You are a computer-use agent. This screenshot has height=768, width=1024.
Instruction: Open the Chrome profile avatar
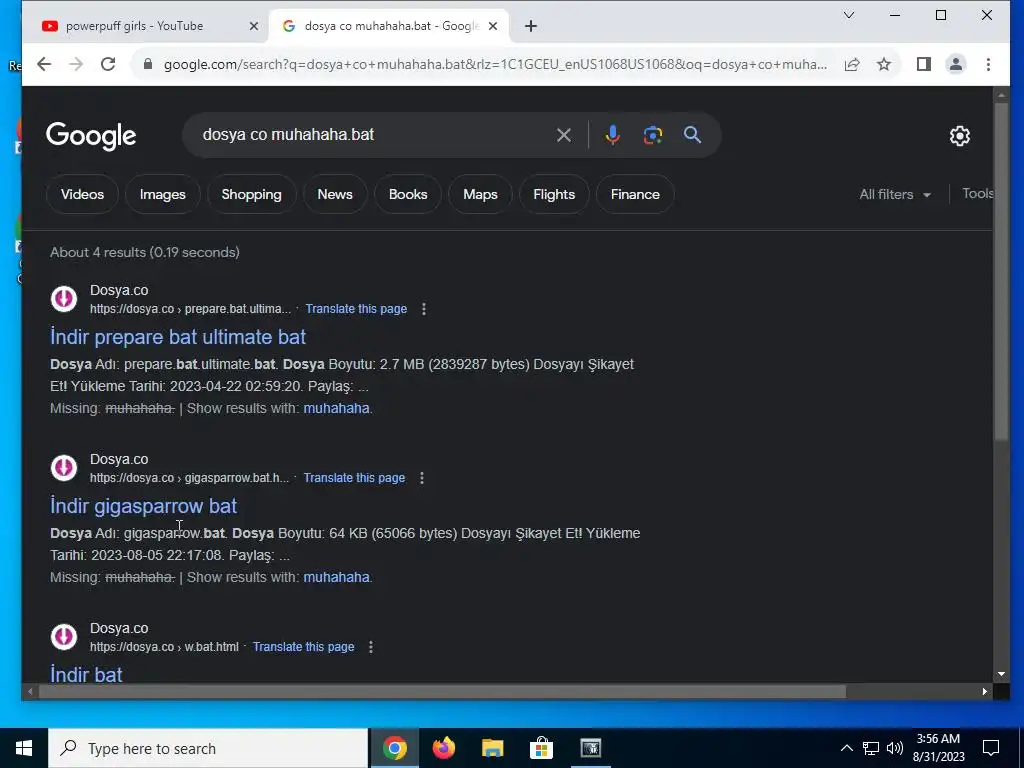click(x=955, y=64)
